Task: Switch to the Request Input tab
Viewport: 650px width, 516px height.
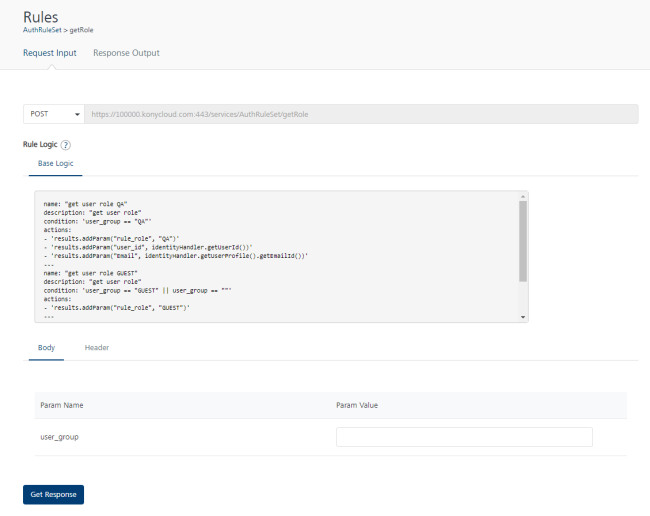Action: pos(50,53)
